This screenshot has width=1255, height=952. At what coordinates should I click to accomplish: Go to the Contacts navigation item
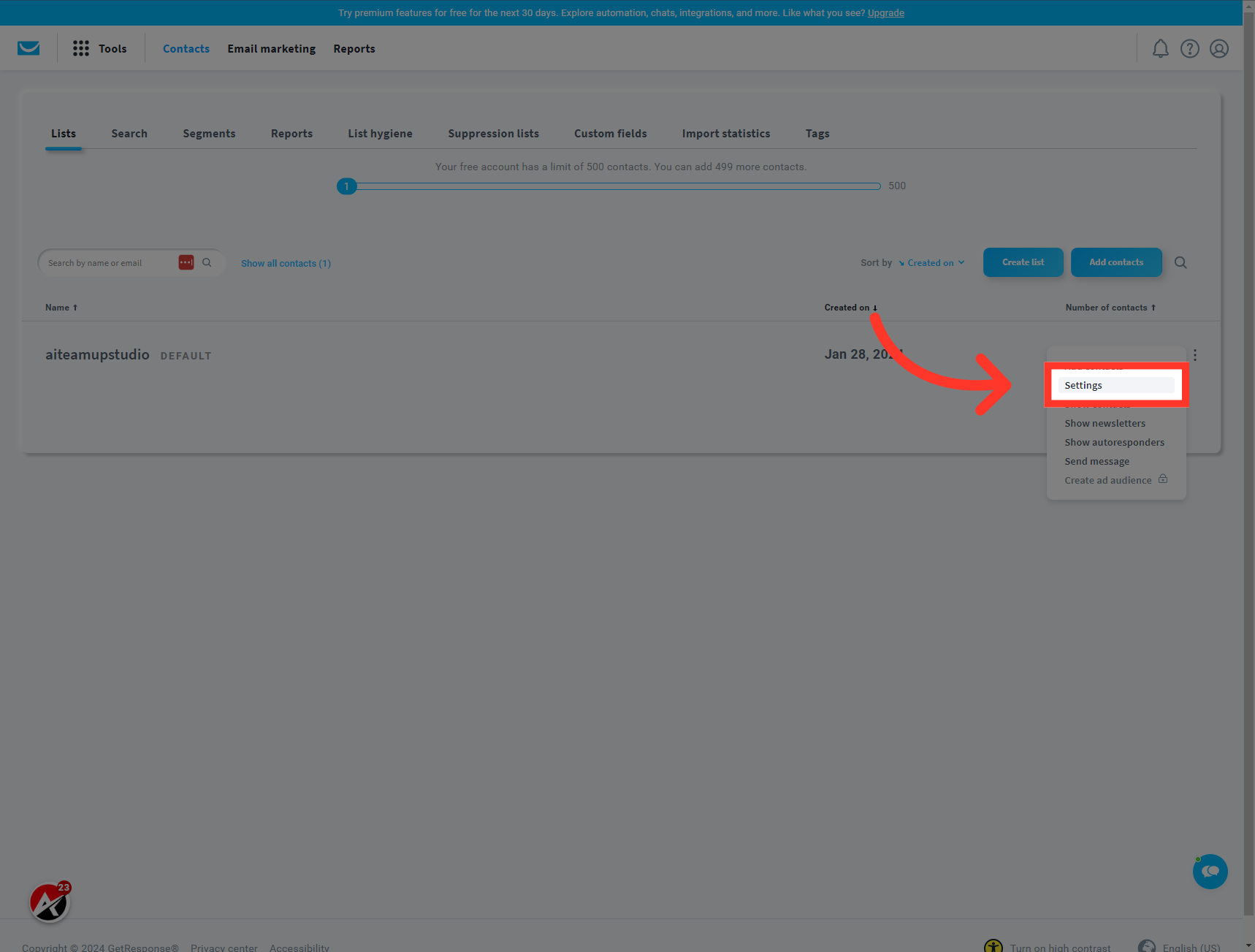tap(186, 49)
